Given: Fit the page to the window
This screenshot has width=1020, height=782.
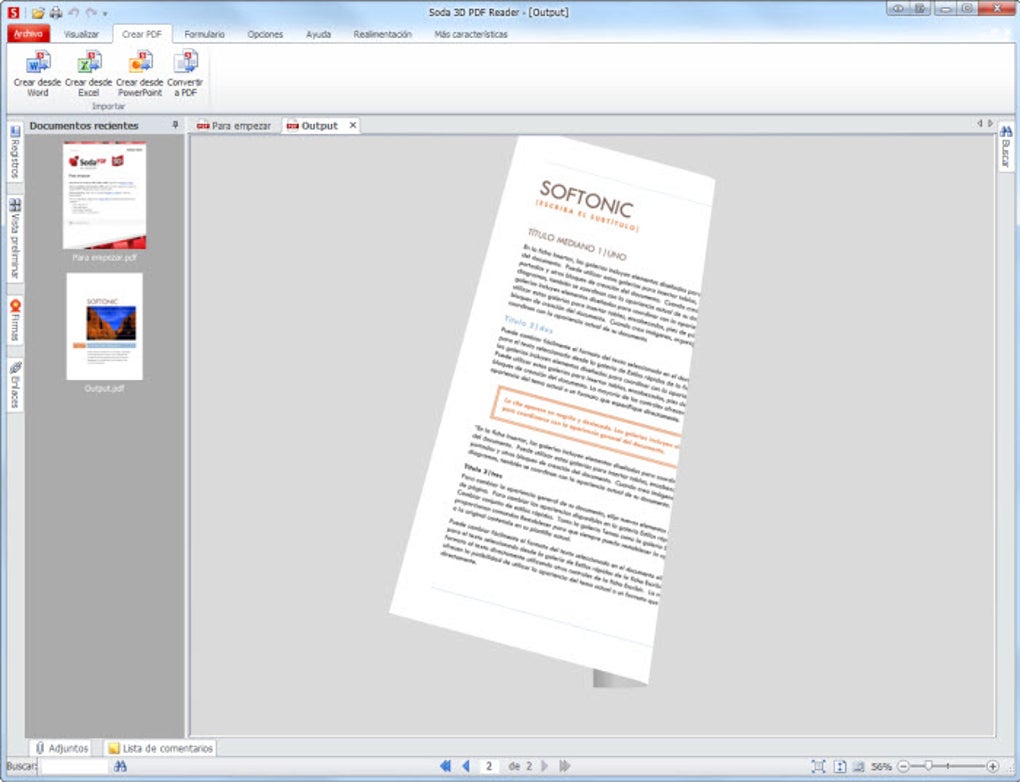Looking at the screenshot, I should [x=818, y=766].
